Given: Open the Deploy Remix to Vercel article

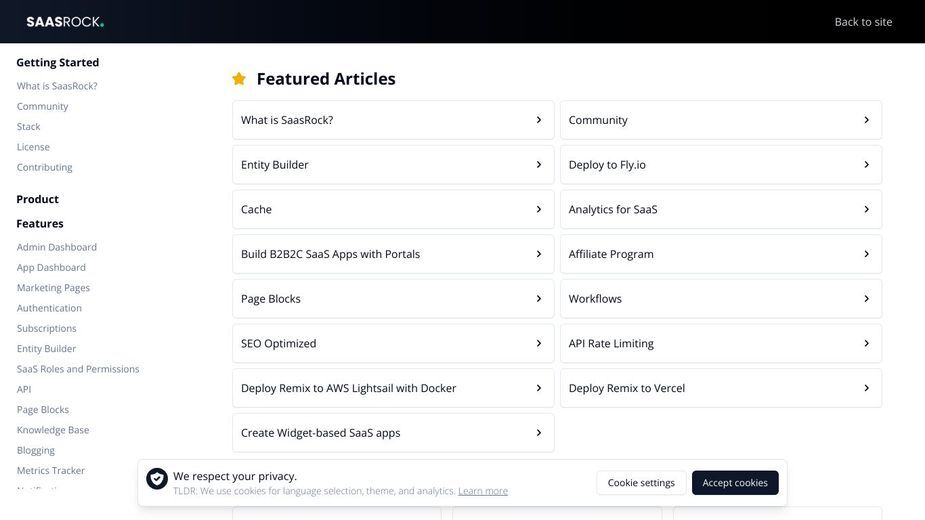Looking at the screenshot, I should (721, 388).
